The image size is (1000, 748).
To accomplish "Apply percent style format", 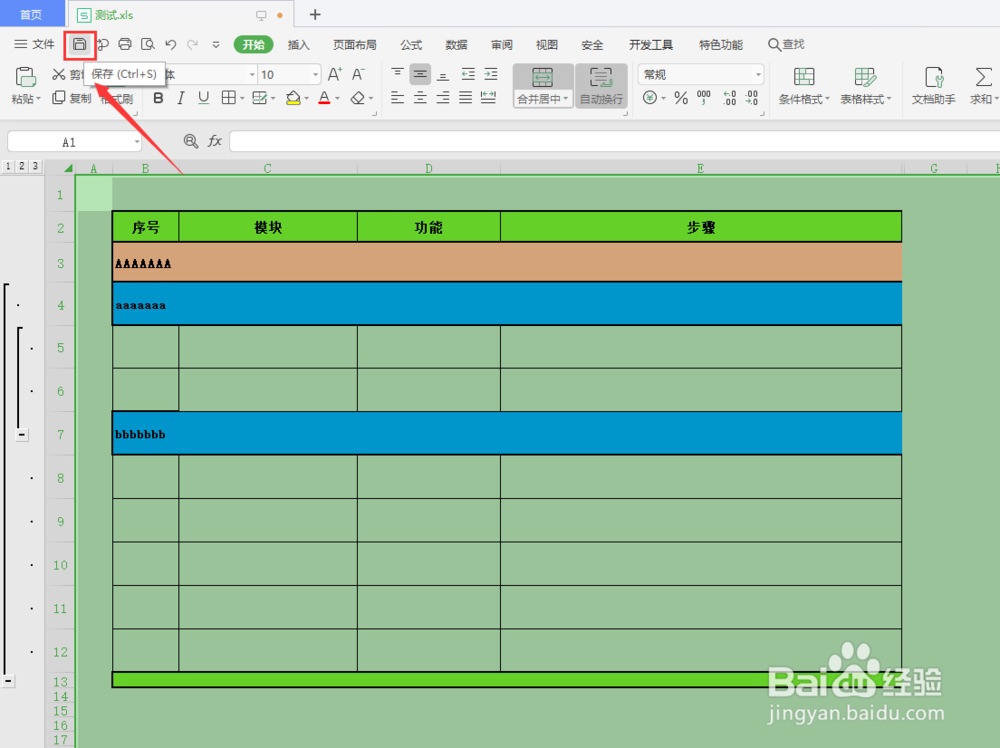I will pos(681,98).
